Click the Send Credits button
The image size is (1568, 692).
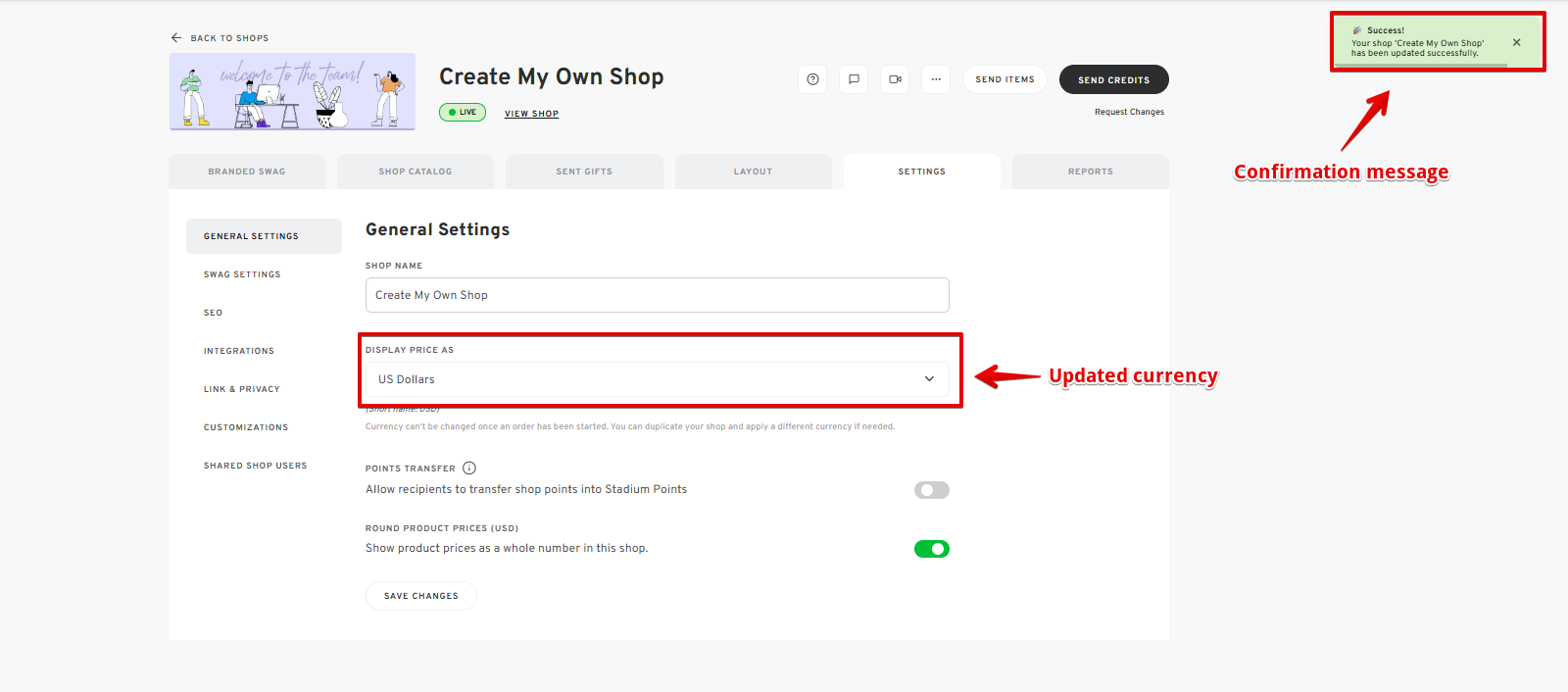pyautogui.click(x=1113, y=80)
